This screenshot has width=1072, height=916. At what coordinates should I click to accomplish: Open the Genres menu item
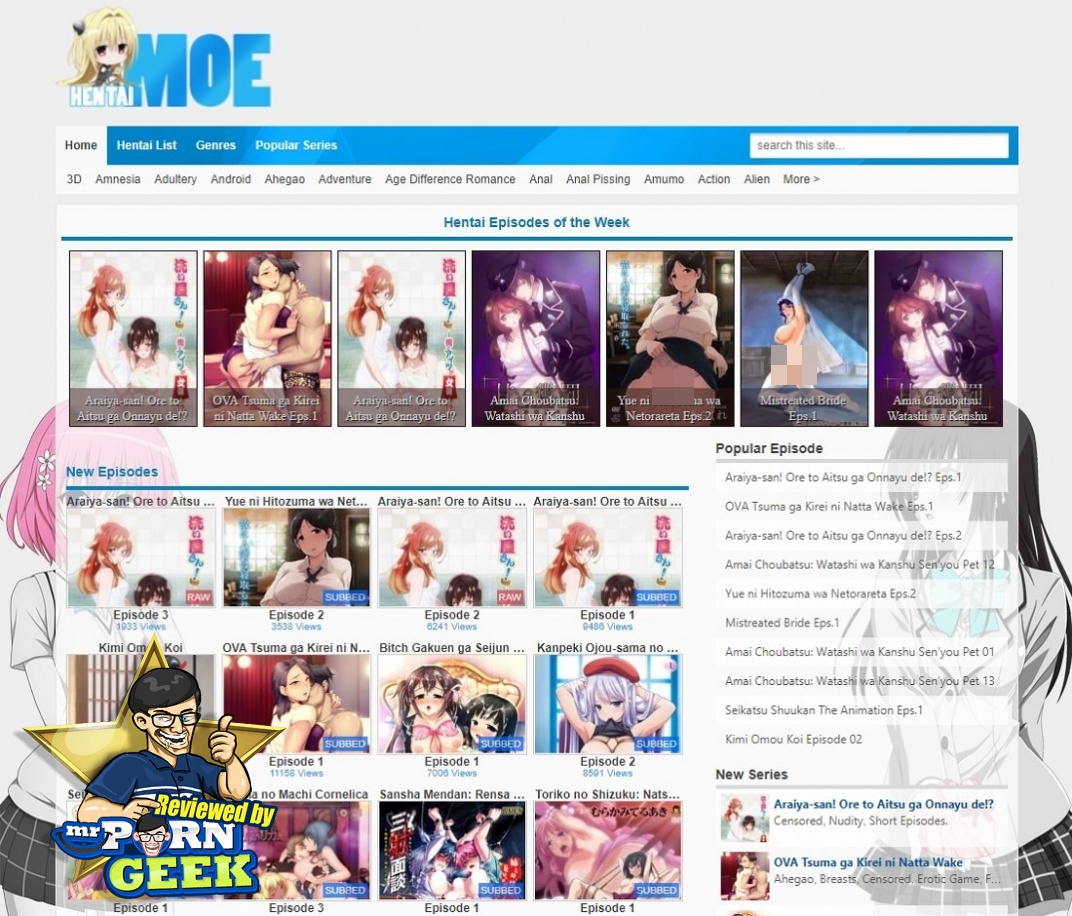(215, 145)
